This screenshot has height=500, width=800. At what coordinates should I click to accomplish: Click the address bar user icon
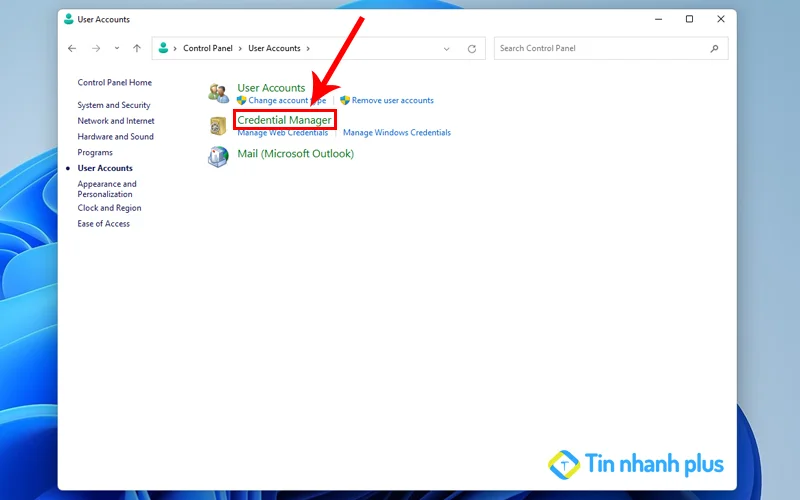coord(163,48)
